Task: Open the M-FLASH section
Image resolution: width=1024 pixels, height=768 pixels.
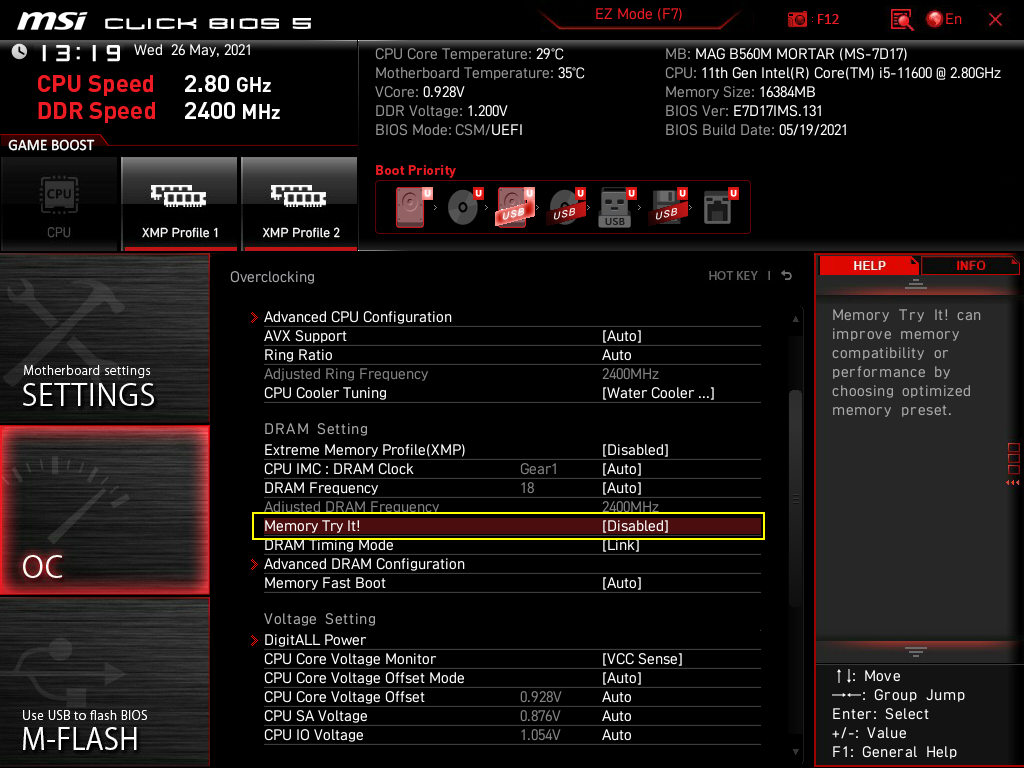Action: pyautogui.click(x=104, y=682)
